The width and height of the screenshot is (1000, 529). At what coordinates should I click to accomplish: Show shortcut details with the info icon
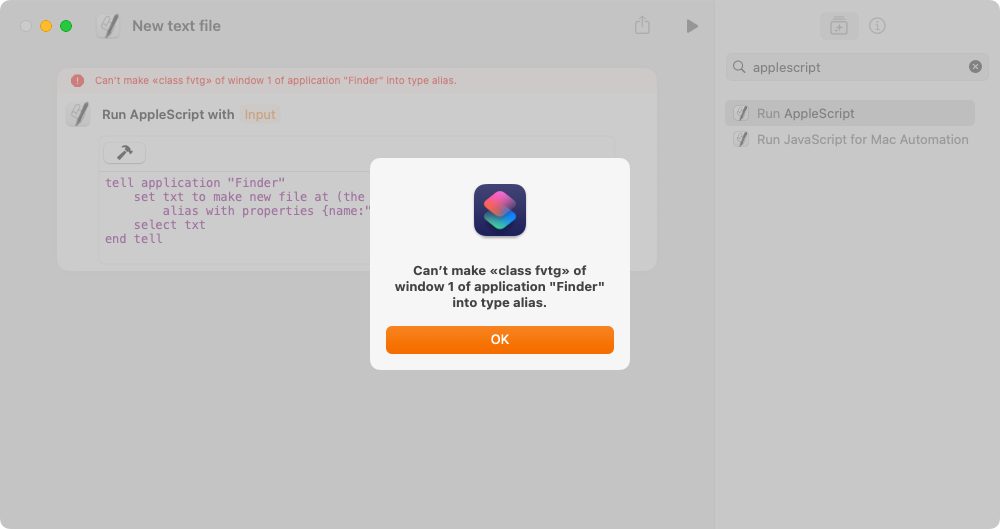878,26
